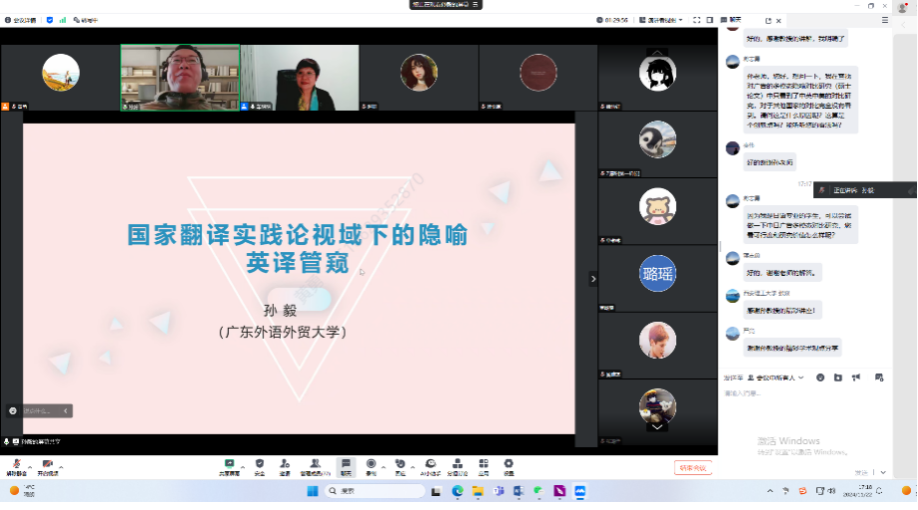Open WeChat from taskbar
Screen dimensions: 918x510
tap(539, 491)
